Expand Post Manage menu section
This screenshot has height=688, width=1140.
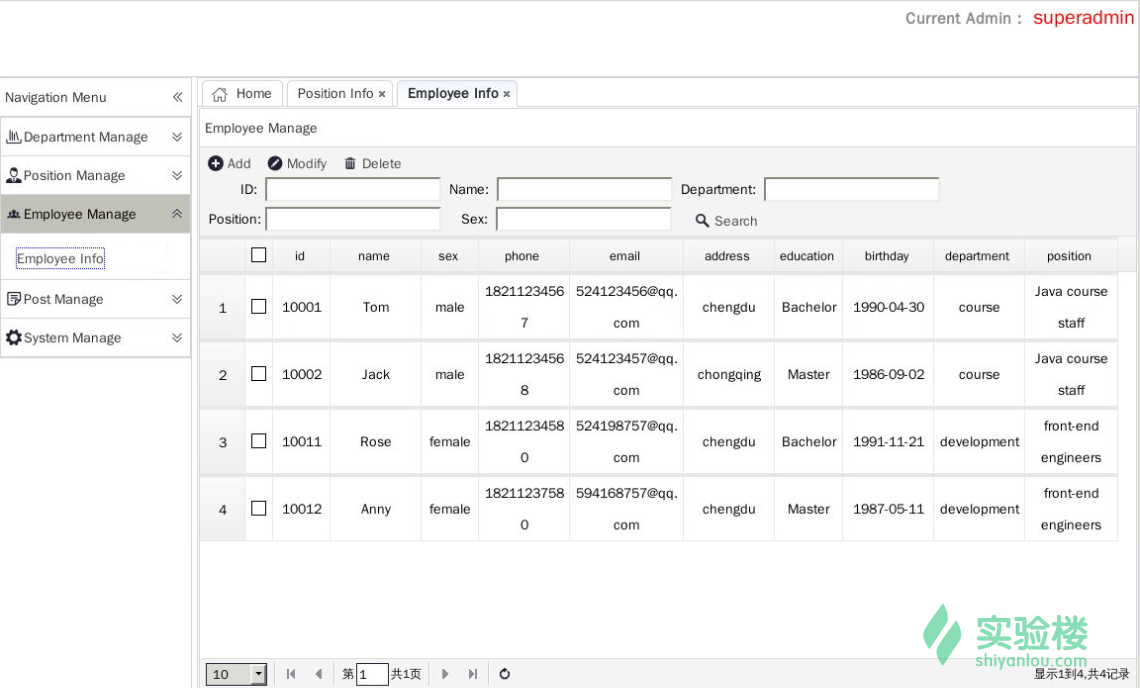pyautogui.click(x=177, y=298)
